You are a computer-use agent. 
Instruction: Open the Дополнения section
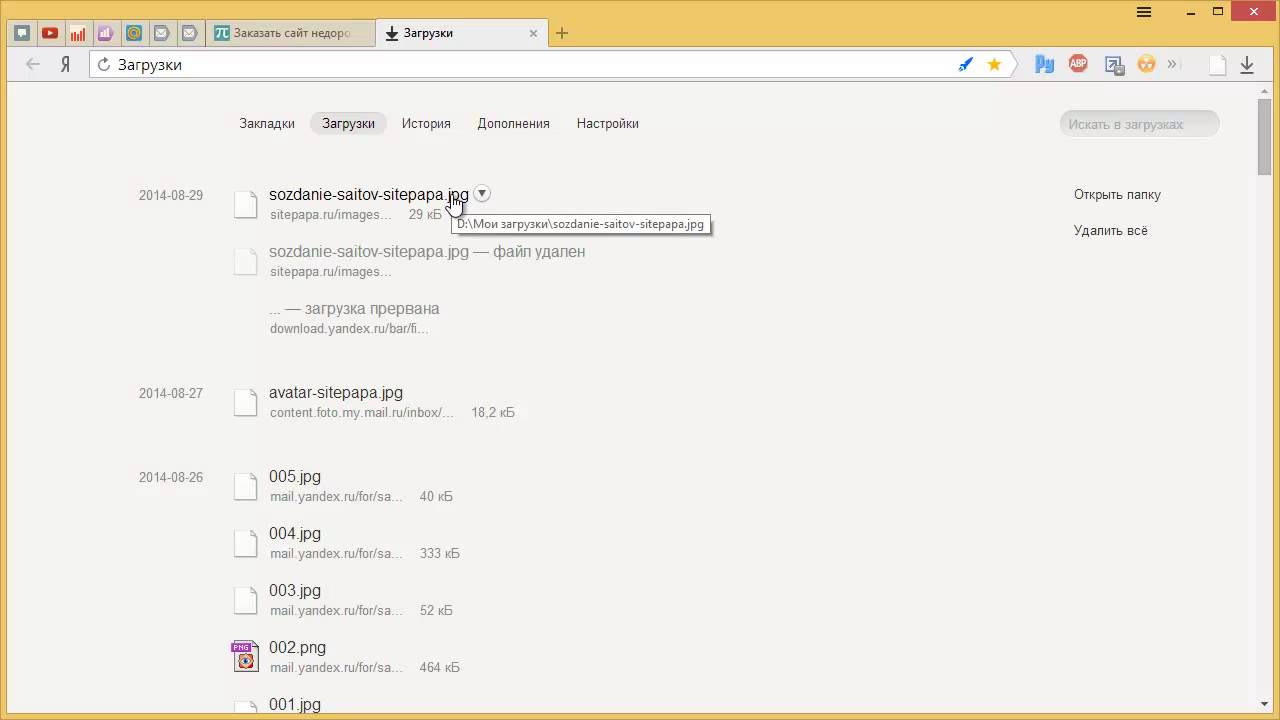tap(513, 124)
